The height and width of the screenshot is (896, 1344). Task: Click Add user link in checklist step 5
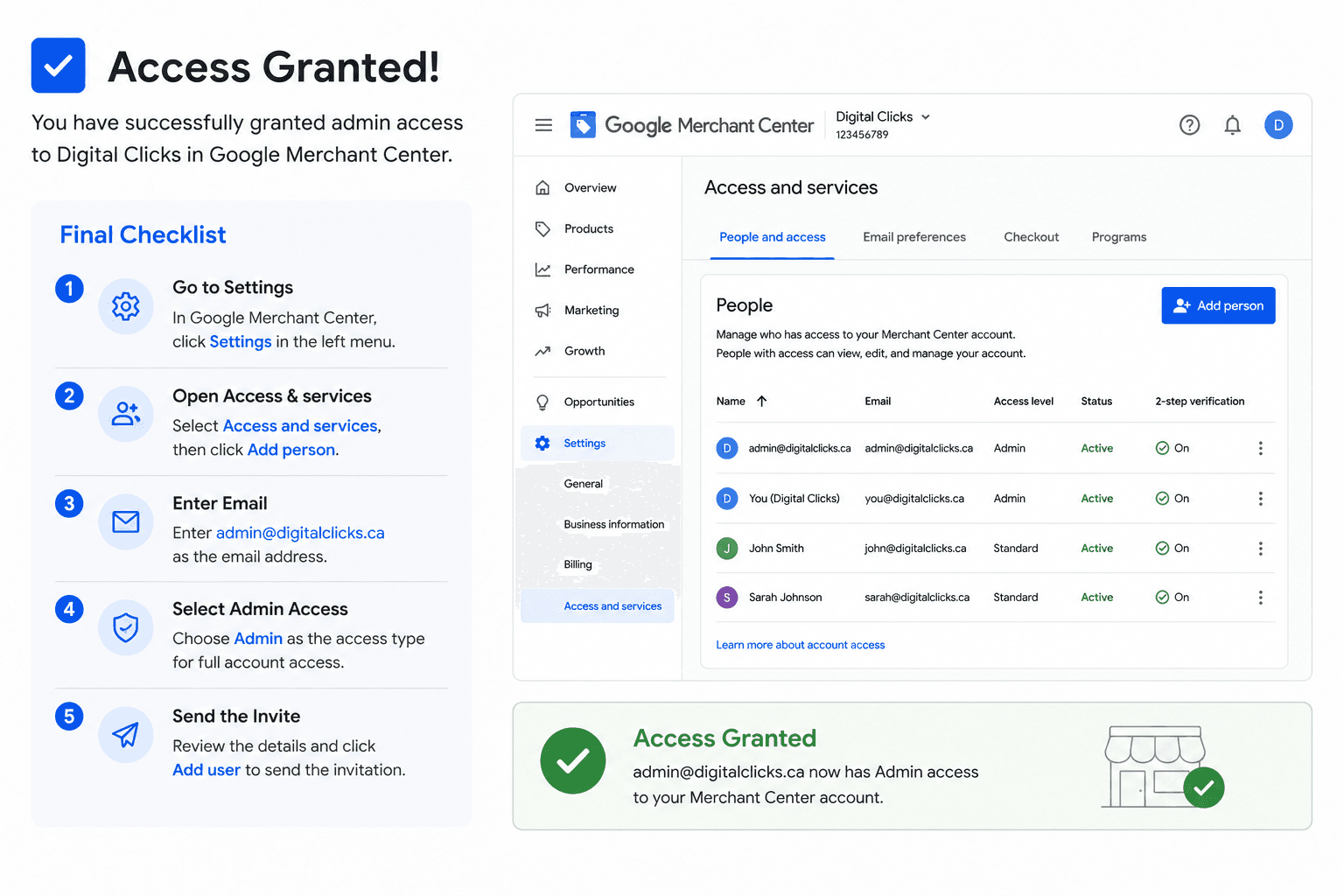pos(206,770)
